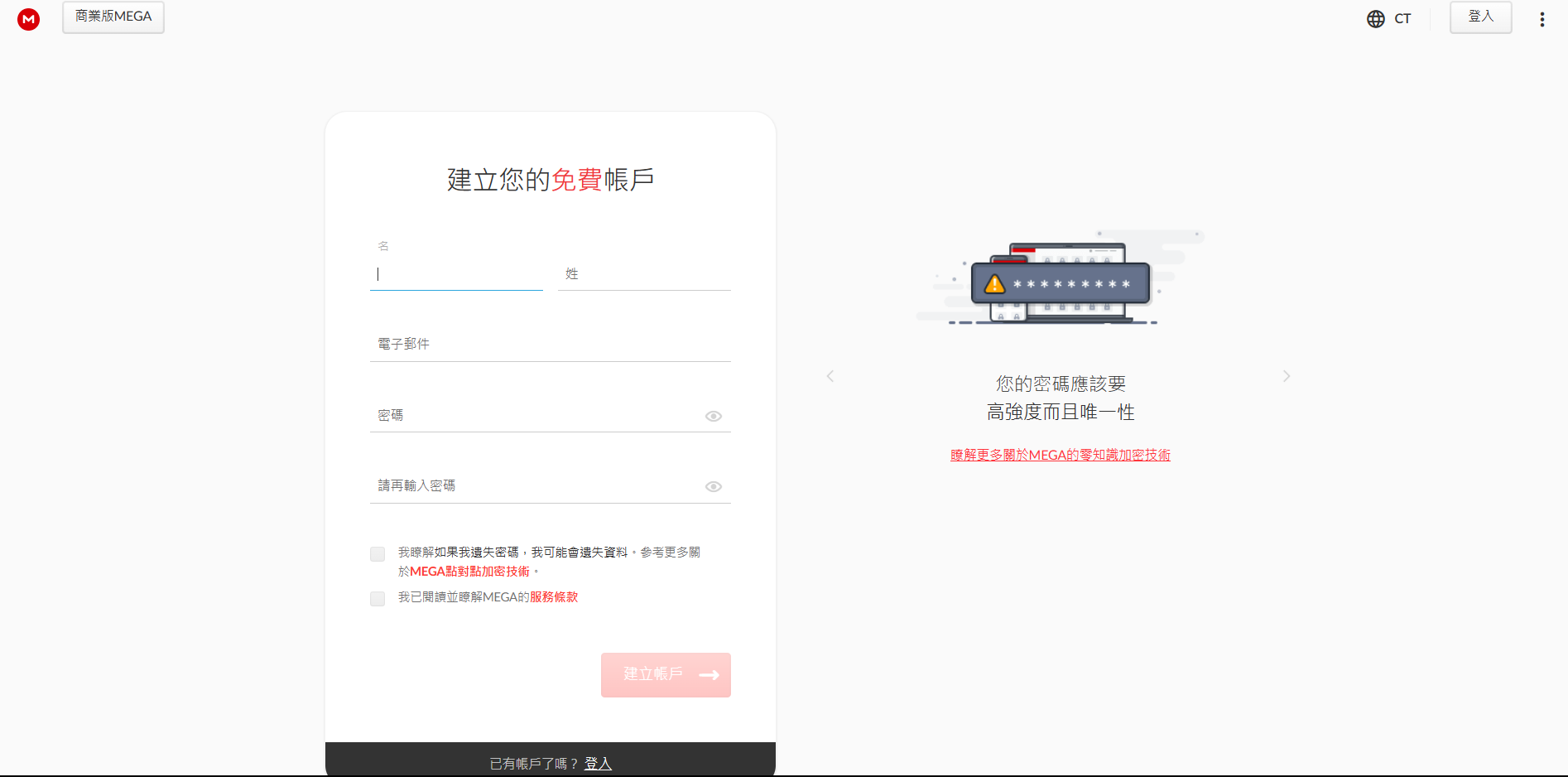Focus the 電子郵件 input field
Image resolution: width=1568 pixels, height=777 pixels.
click(550, 344)
